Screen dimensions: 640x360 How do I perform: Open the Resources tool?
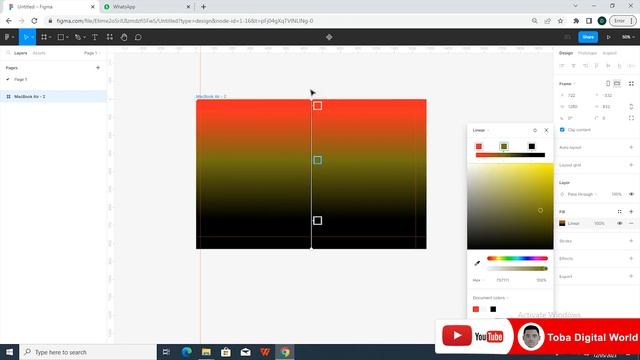[109, 37]
